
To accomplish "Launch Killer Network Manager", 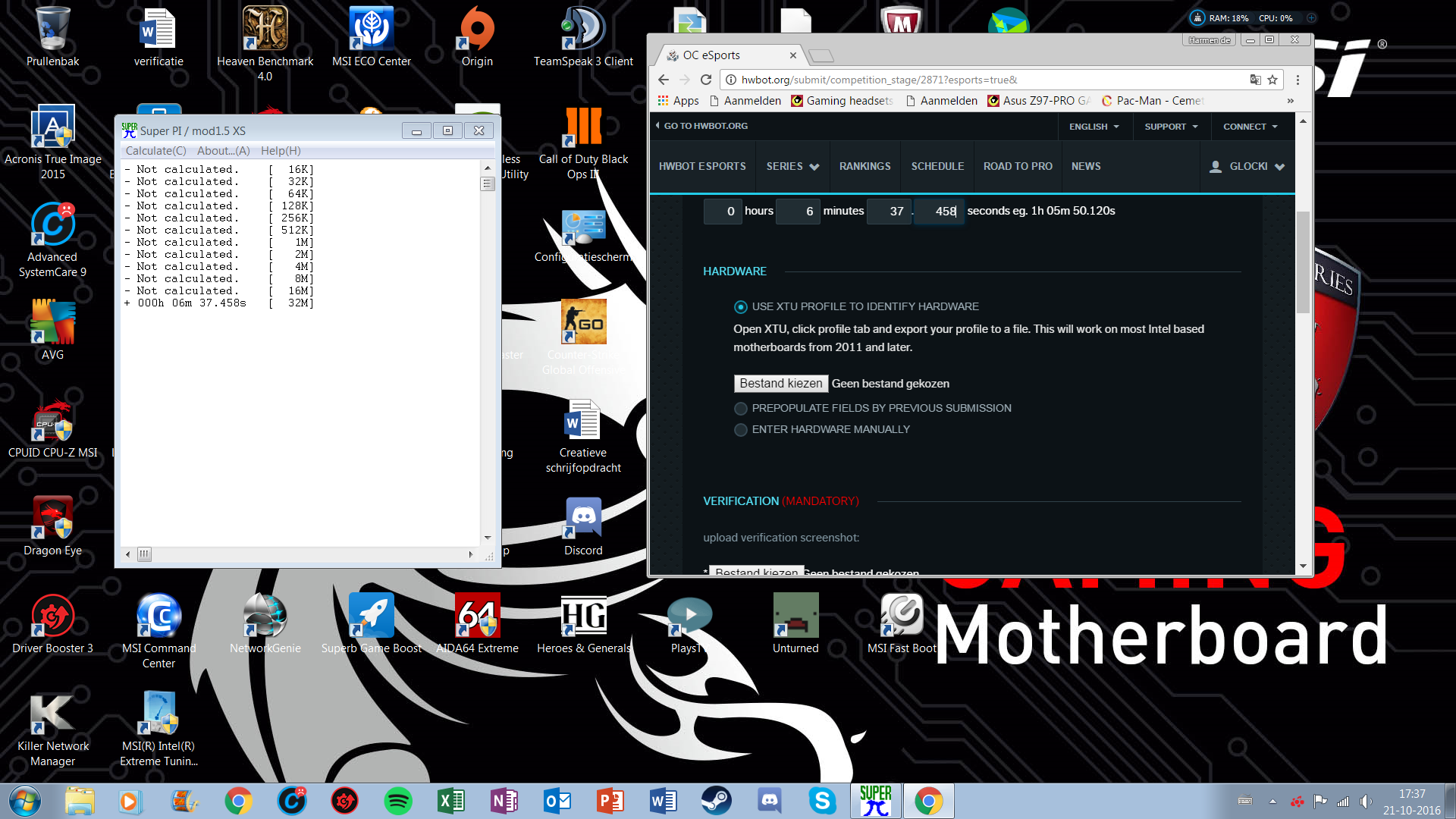I will click(52, 730).
